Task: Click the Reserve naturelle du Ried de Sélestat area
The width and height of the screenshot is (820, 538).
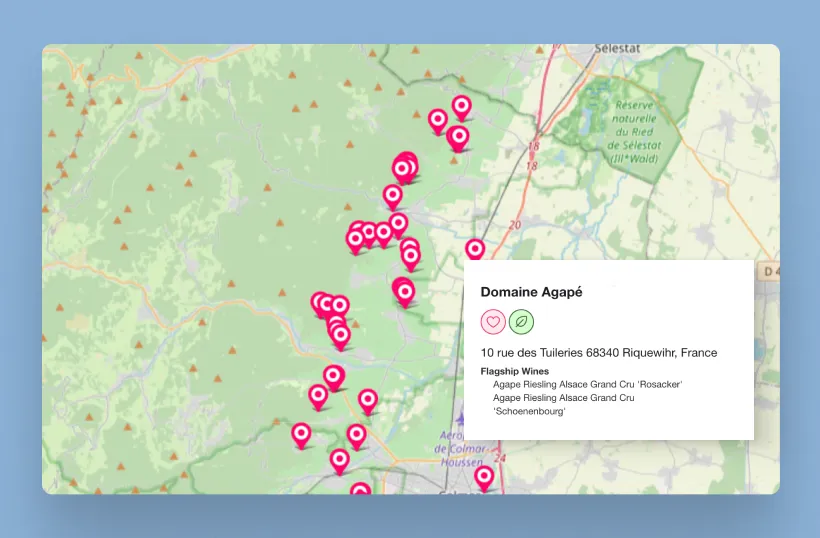Action: click(x=634, y=125)
